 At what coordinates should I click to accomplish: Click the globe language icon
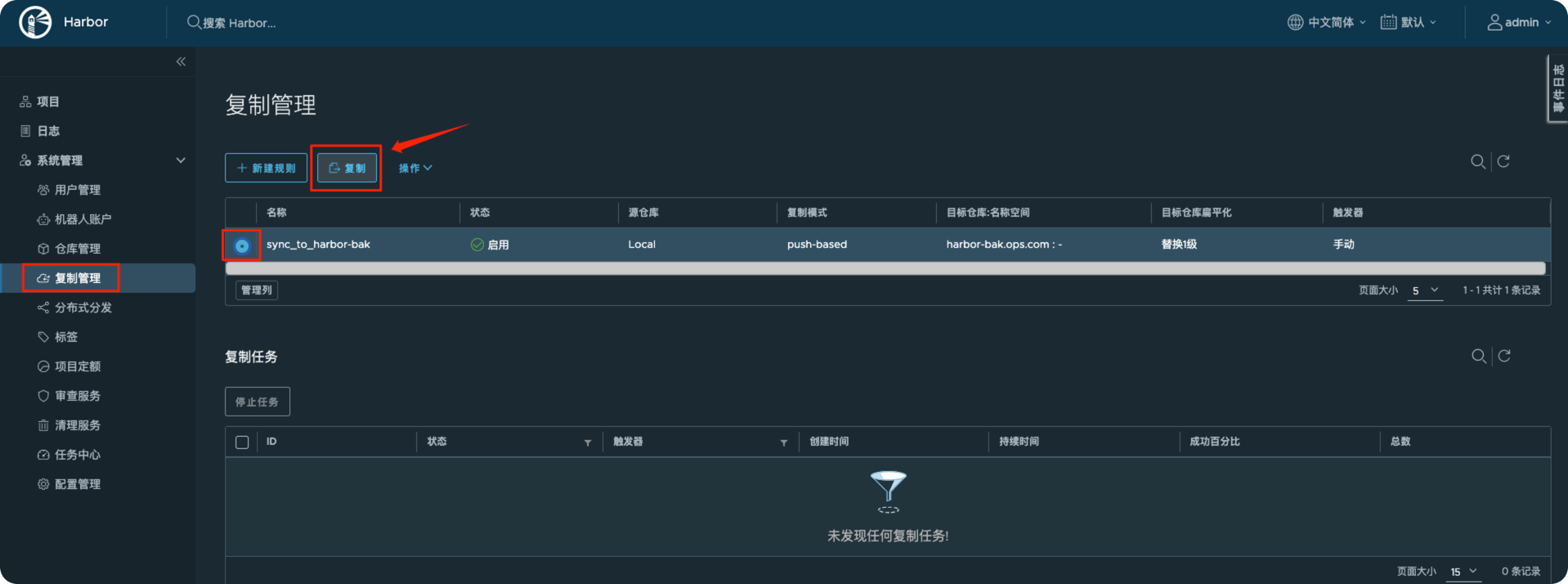click(1295, 22)
